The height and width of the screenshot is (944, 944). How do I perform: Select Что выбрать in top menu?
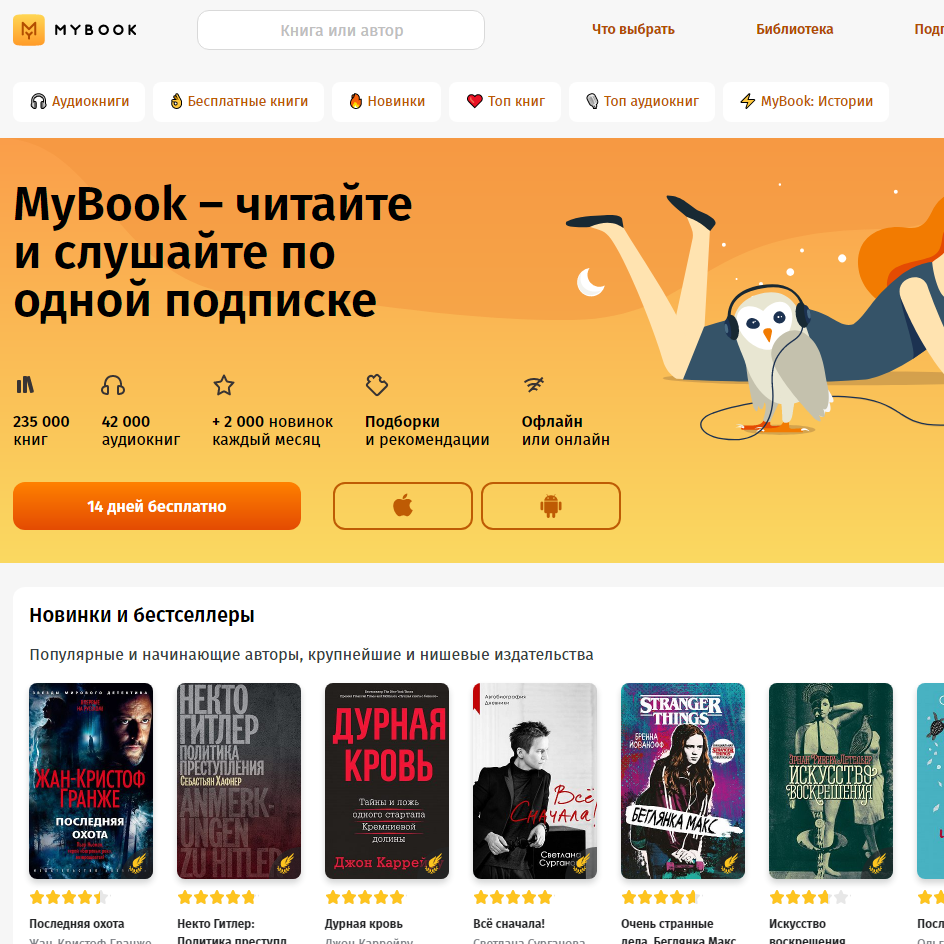coord(633,30)
